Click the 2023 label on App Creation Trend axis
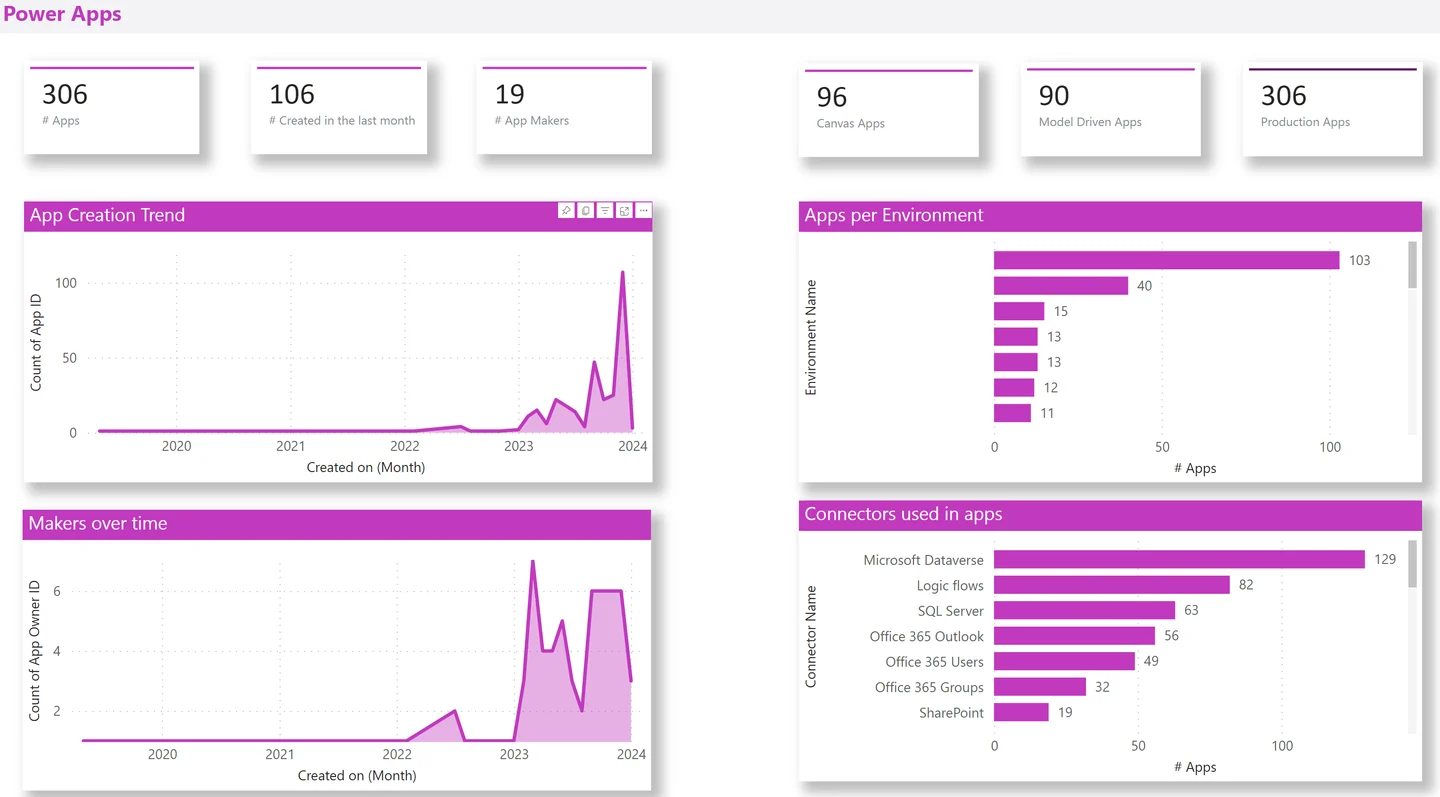 pos(519,446)
